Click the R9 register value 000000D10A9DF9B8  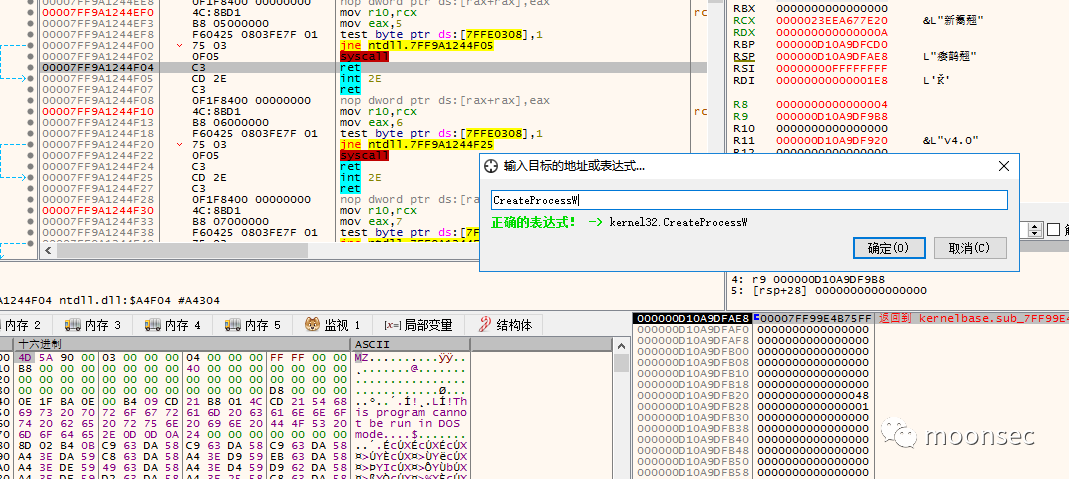coord(832,117)
